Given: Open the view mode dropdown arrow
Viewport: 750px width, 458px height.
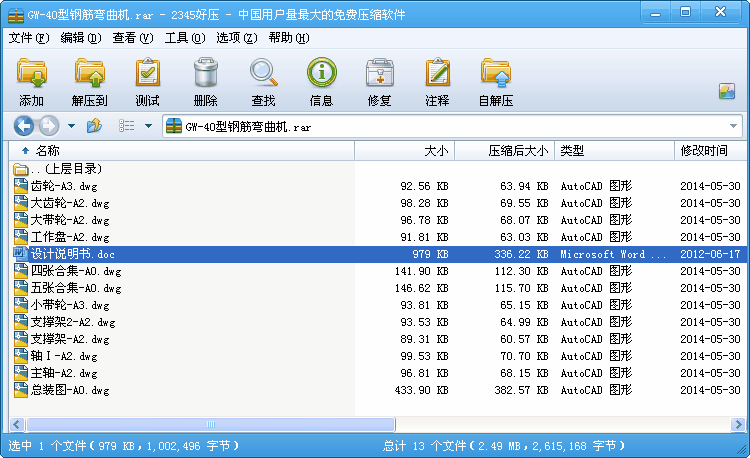Looking at the screenshot, I should 148,126.
